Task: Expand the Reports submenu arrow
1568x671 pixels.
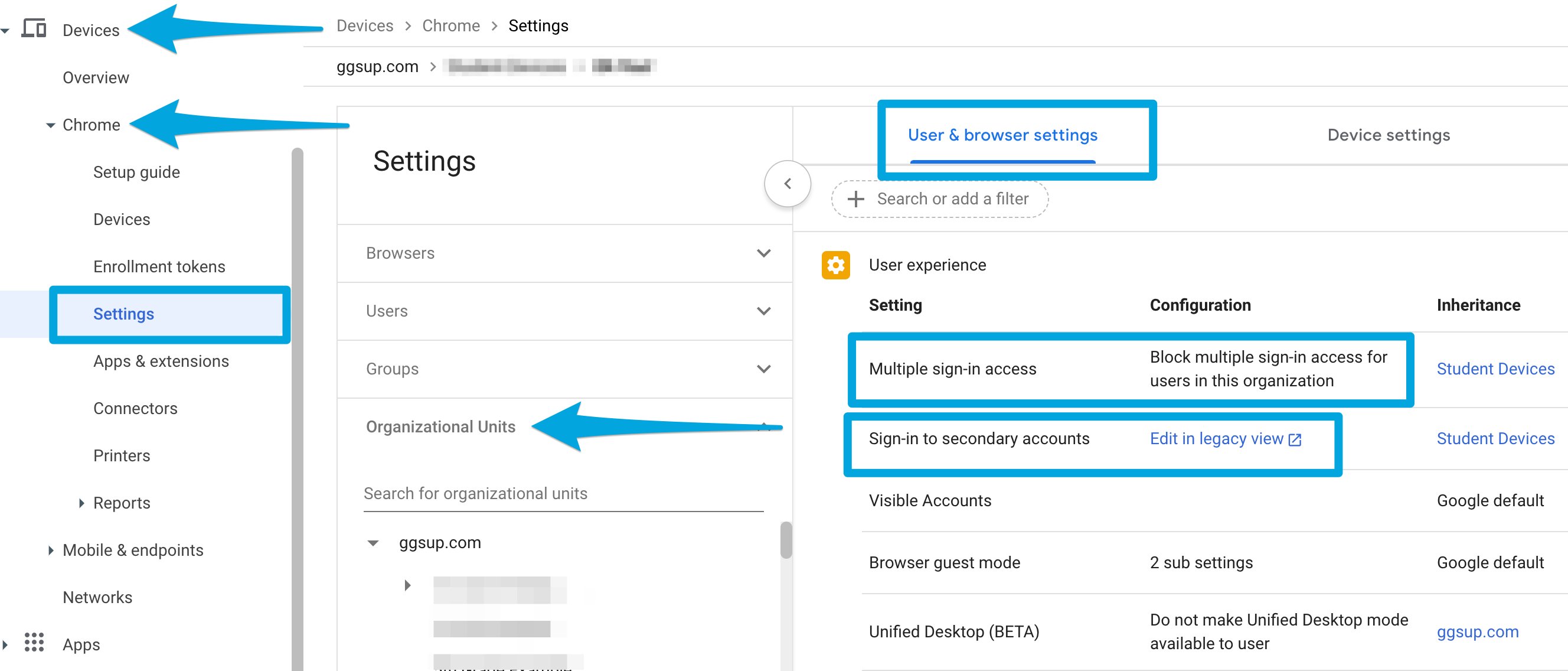Action: (x=81, y=503)
